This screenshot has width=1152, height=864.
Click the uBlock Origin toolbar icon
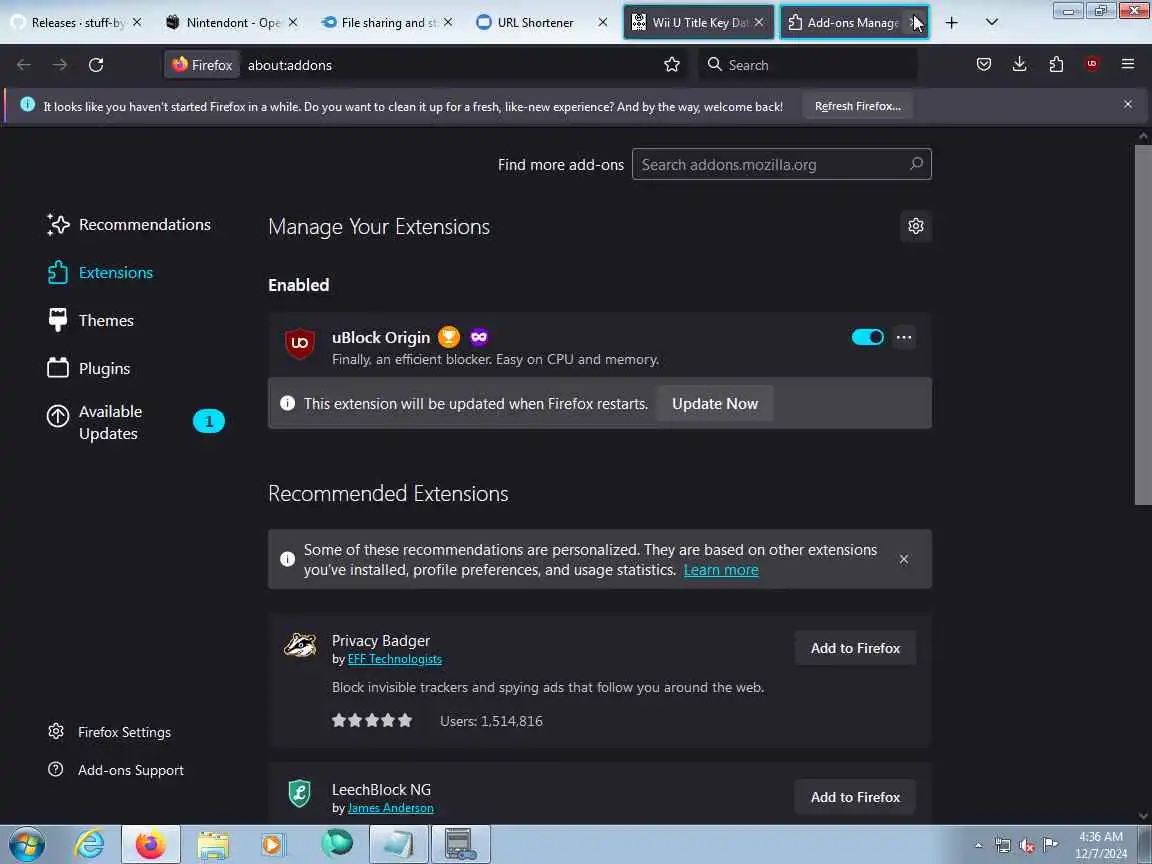pyautogui.click(x=1092, y=65)
